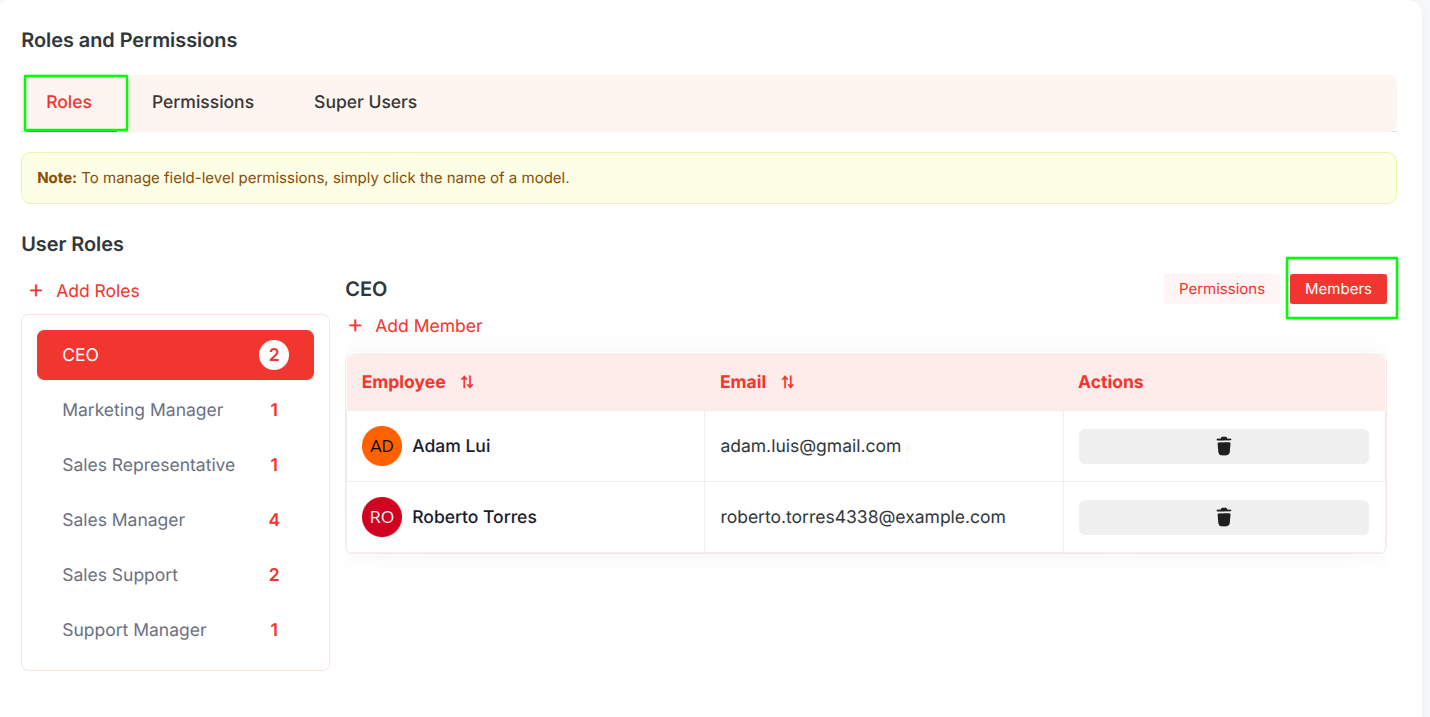Sort table by Employee column arrows
Image resolution: width=1430 pixels, height=717 pixels.
point(467,382)
